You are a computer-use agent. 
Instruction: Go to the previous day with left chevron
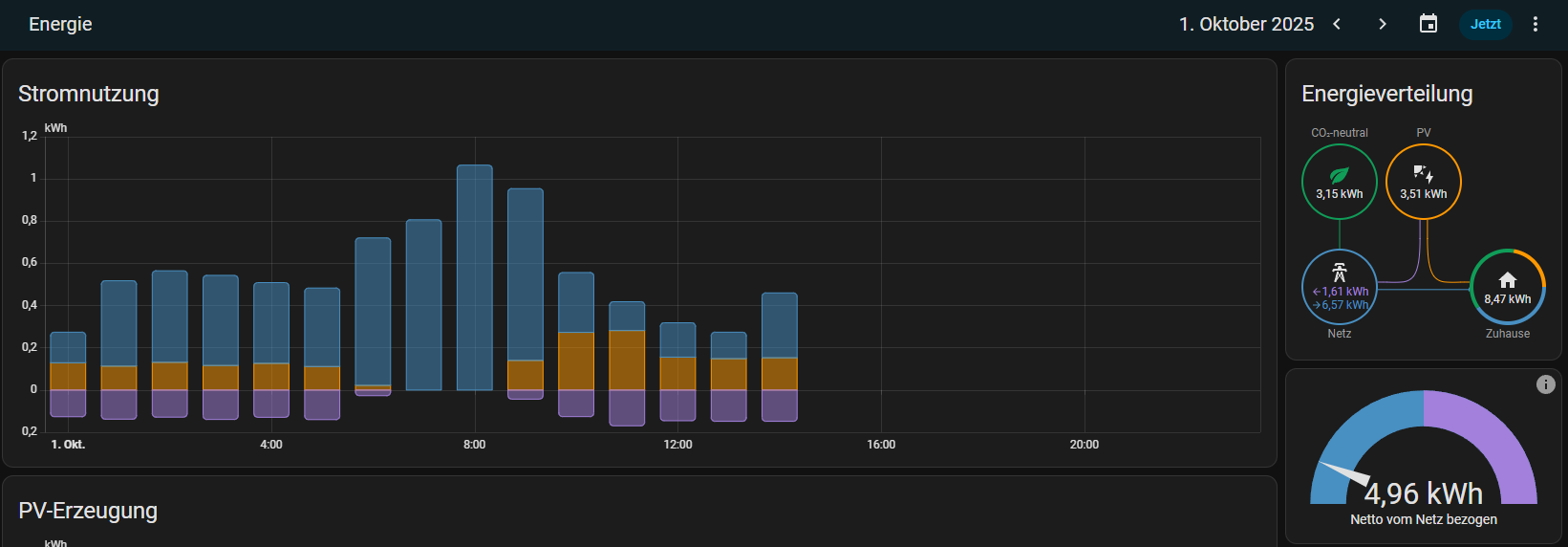tap(1337, 24)
